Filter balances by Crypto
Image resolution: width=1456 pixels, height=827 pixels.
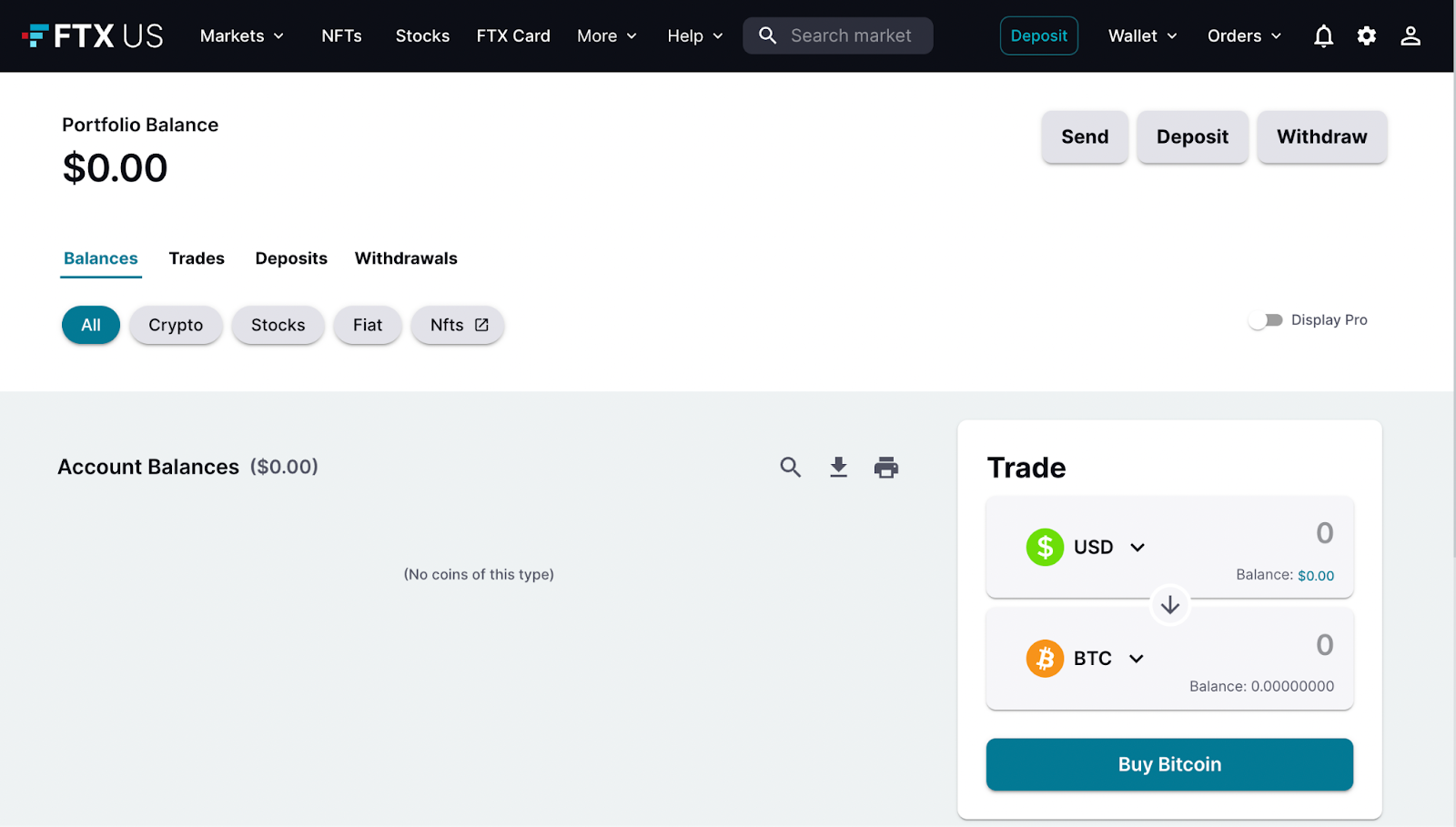(x=176, y=325)
